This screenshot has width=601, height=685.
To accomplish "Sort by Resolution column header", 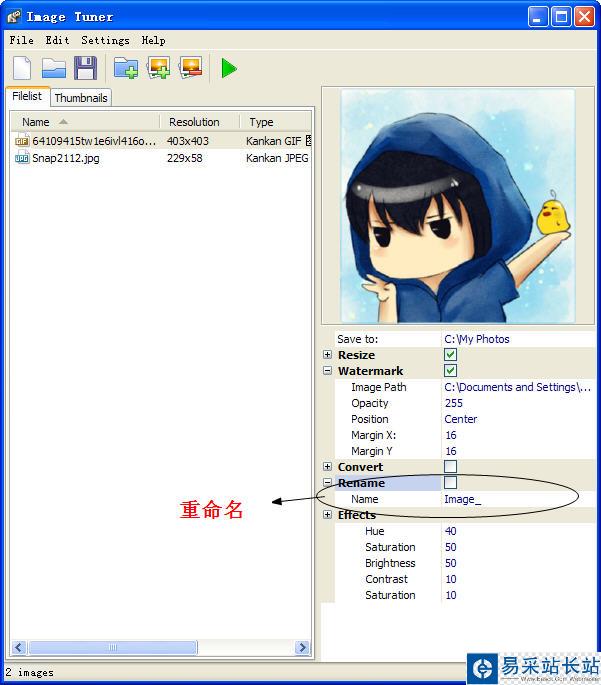I will (x=200, y=122).
